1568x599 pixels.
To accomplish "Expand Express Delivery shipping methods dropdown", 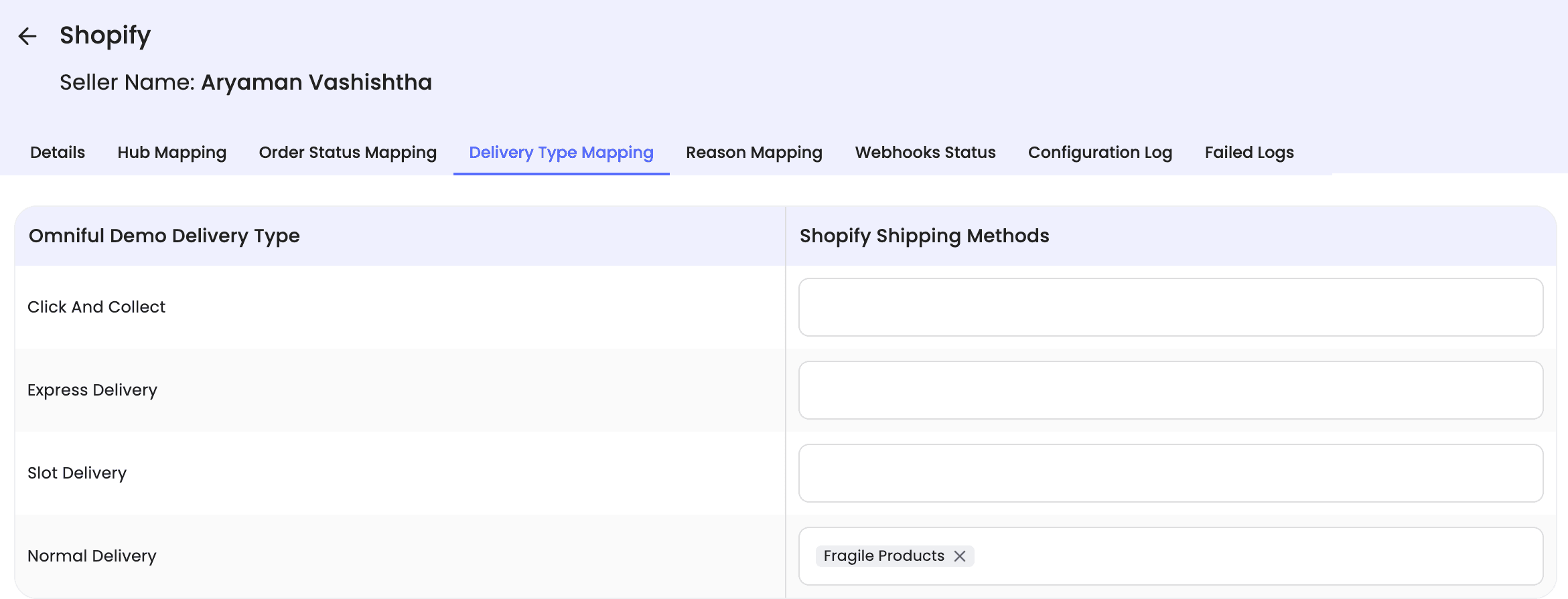I will (1170, 390).
